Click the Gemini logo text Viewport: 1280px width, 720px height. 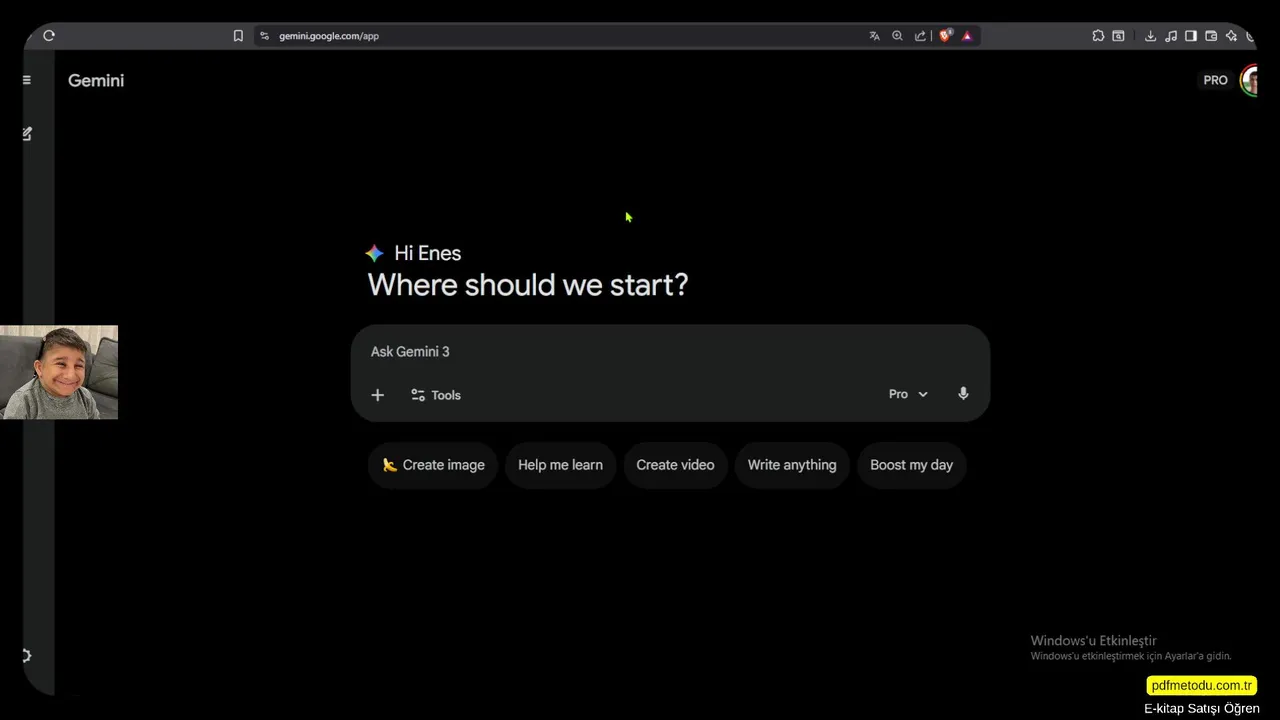pyautogui.click(x=96, y=81)
